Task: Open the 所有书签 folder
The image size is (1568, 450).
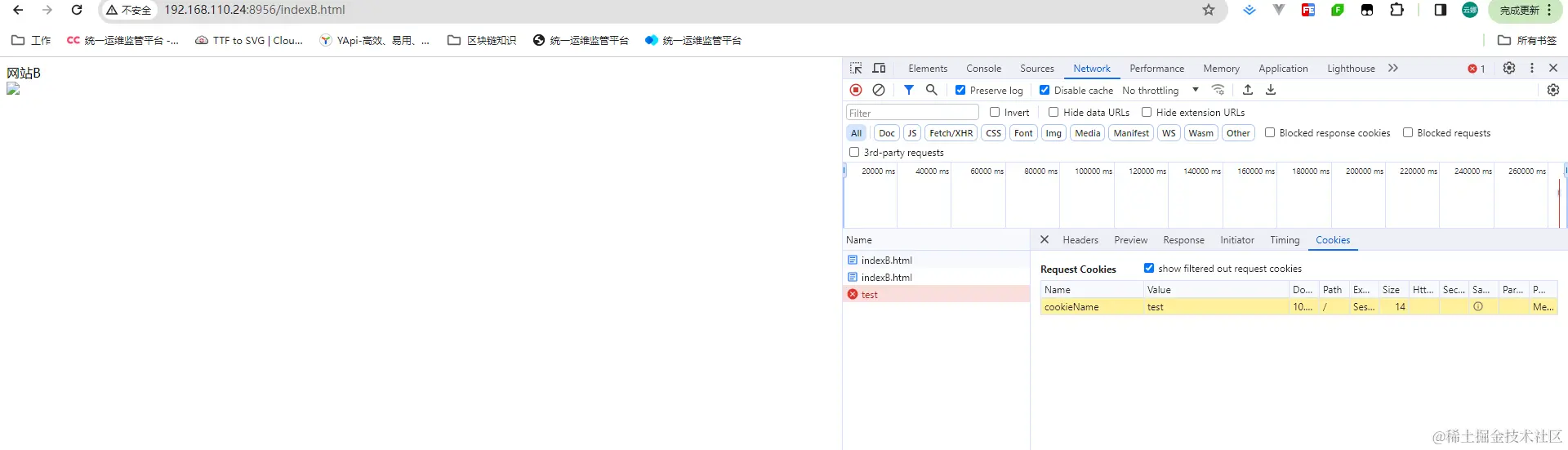Action: click(x=1527, y=40)
